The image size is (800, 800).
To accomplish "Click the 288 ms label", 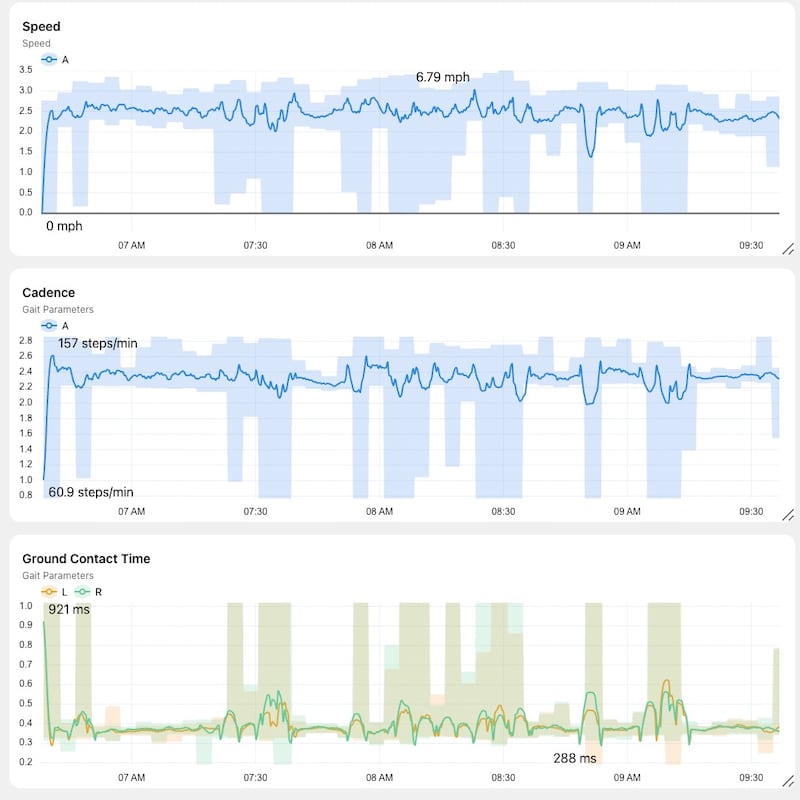I will coord(574,759).
